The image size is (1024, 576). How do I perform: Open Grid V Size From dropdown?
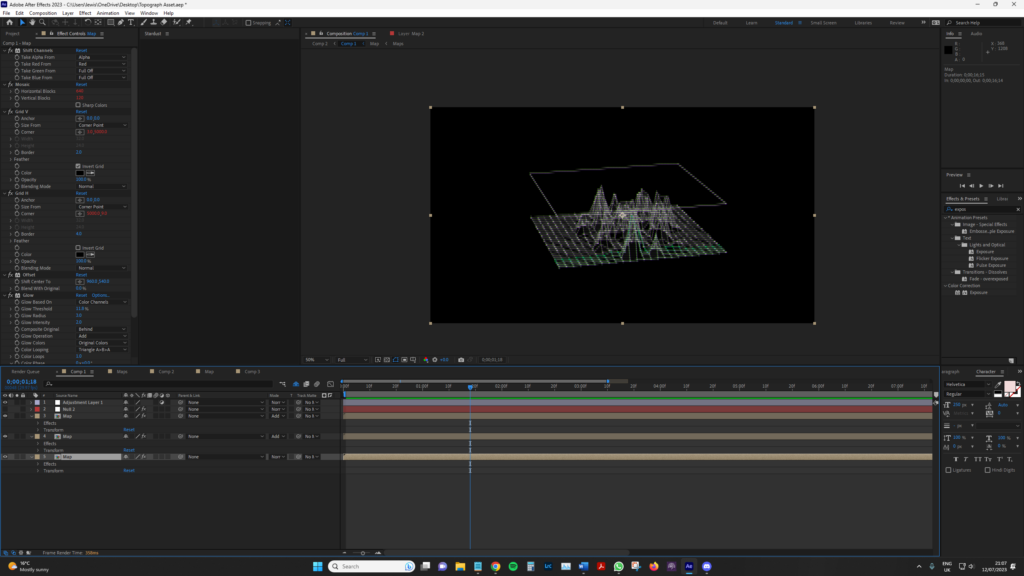tap(102, 125)
